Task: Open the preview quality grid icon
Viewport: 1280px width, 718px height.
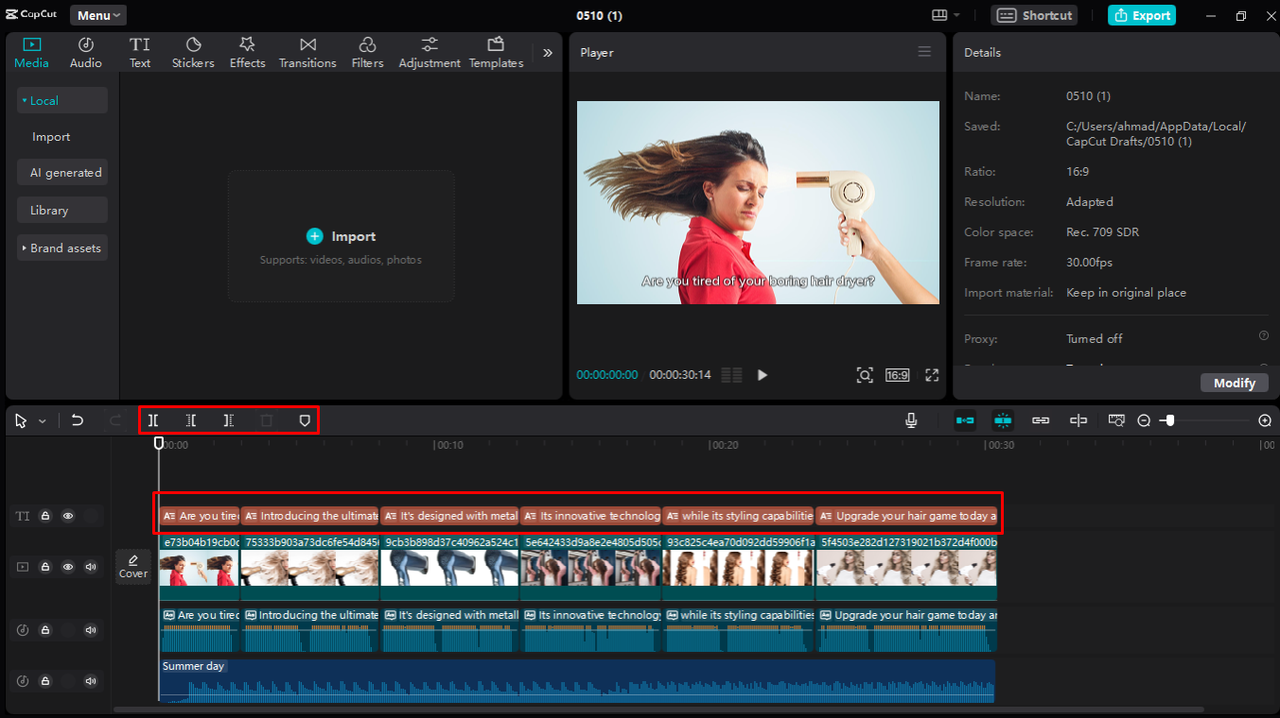Action: click(732, 375)
